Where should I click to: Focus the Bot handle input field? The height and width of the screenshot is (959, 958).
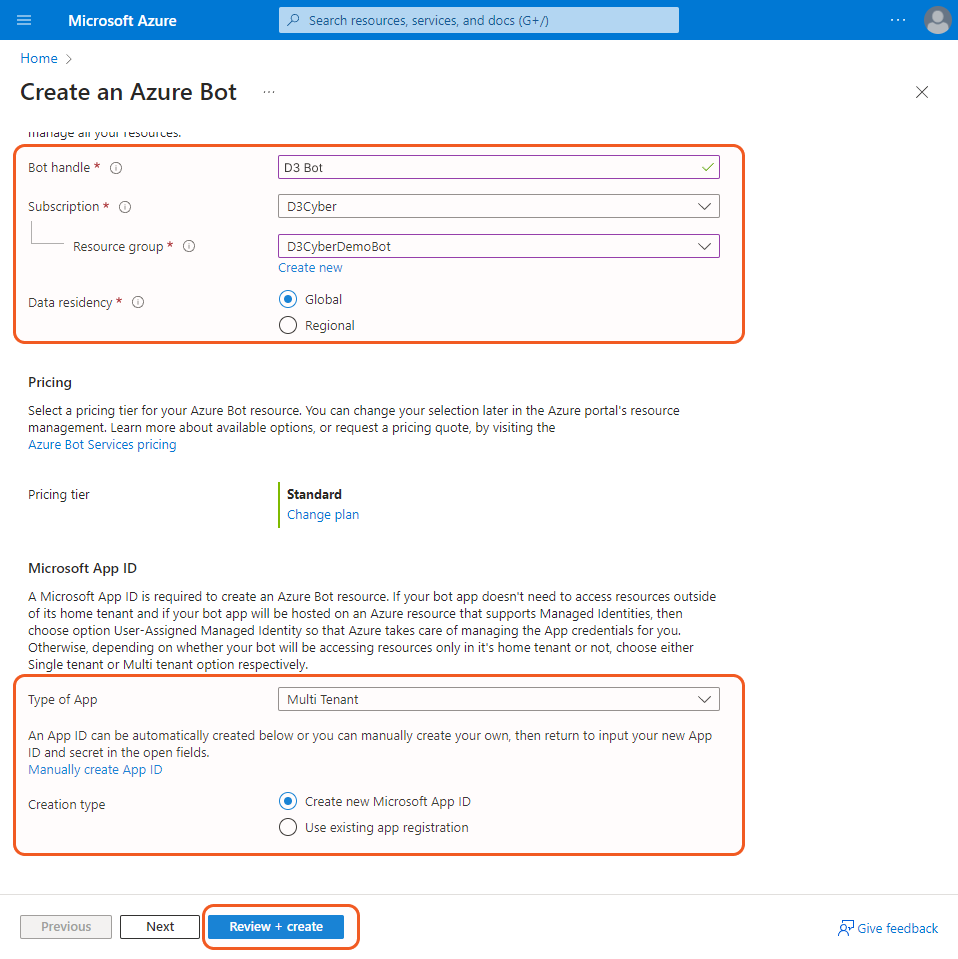[499, 168]
